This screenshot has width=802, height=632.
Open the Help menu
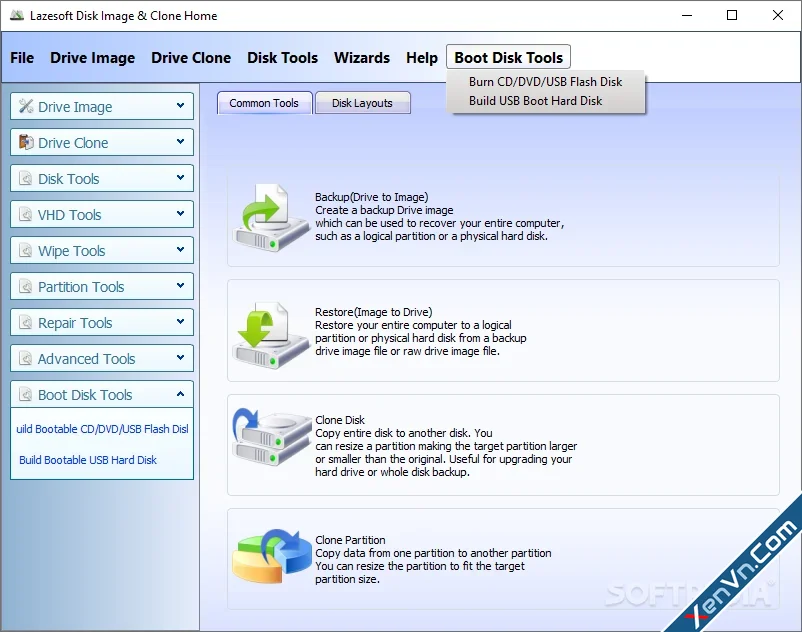coord(422,58)
